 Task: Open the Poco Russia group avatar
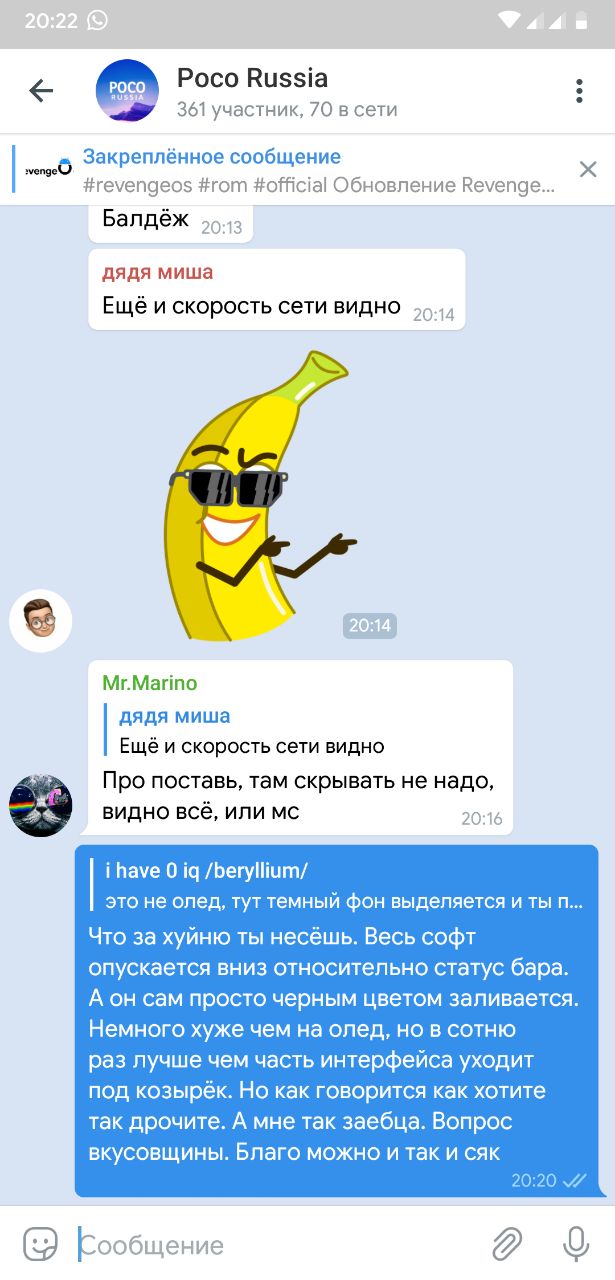[x=127, y=91]
